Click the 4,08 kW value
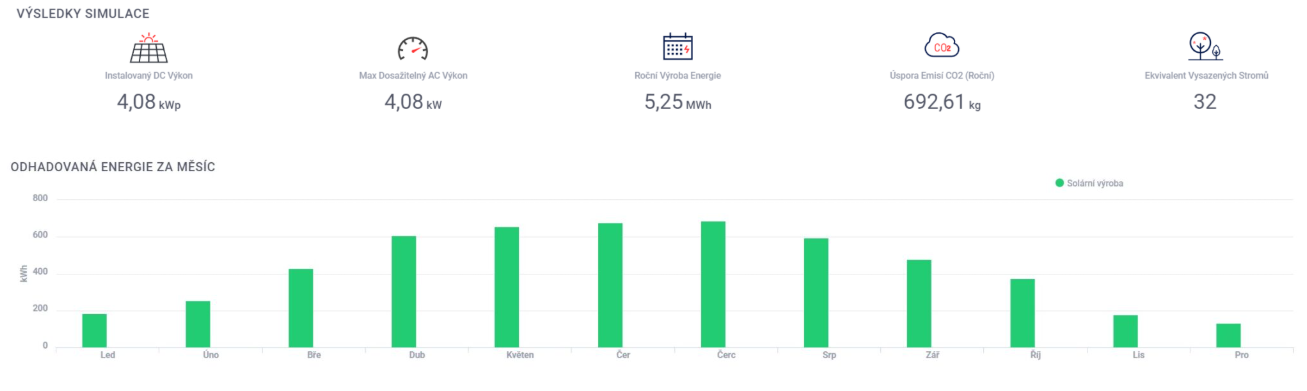Image resolution: width=1307 pixels, height=391 pixels. coord(412,101)
